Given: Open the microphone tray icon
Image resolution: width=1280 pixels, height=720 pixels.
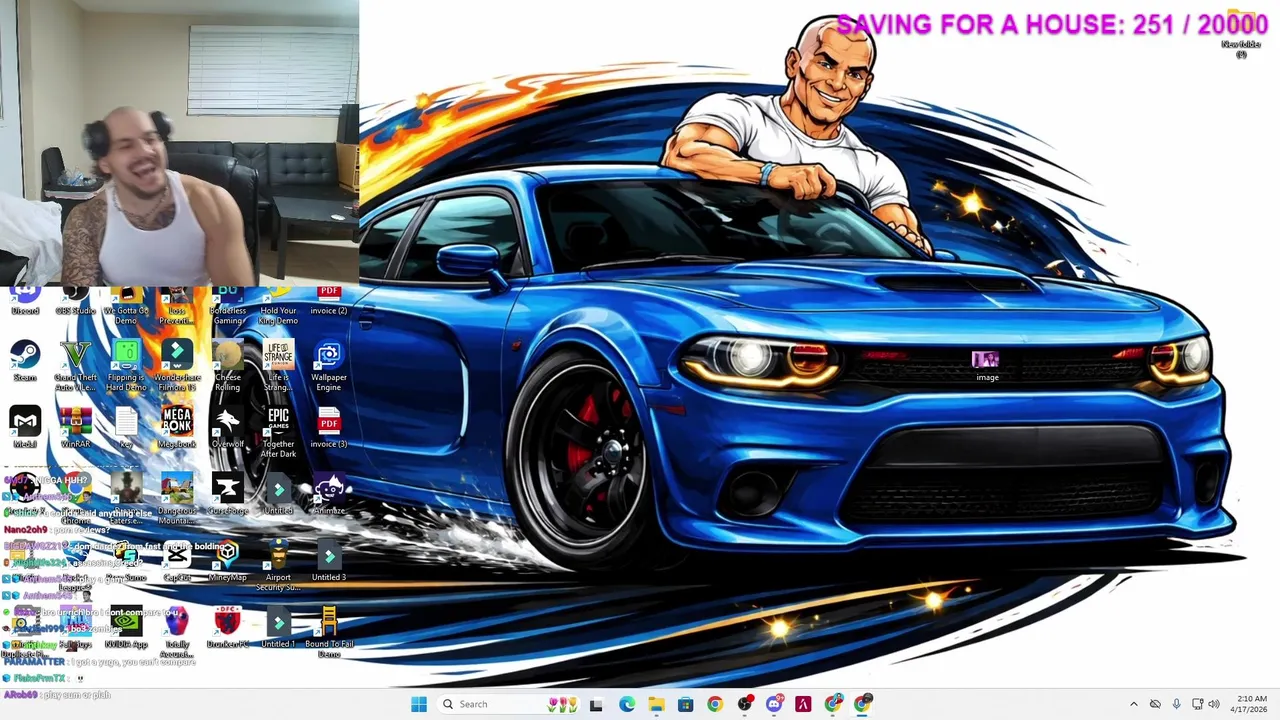Looking at the screenshot, I should [x=1176, y=704].
